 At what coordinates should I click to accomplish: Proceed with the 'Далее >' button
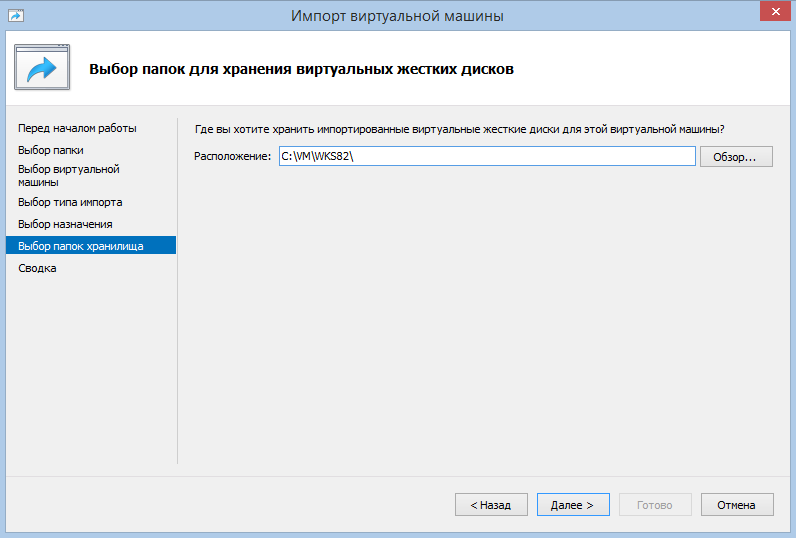(573, 505)
